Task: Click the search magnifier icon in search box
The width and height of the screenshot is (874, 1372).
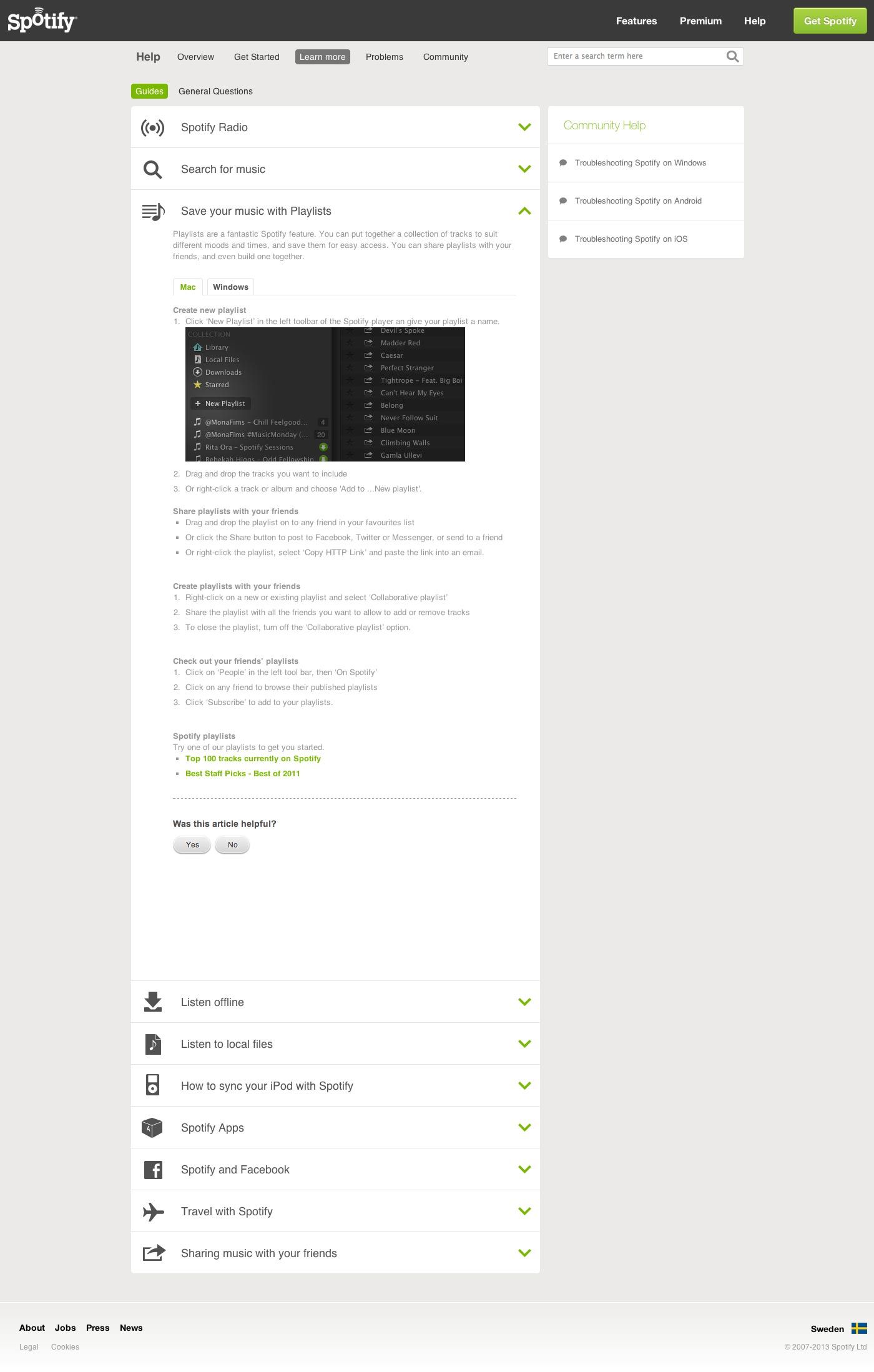Action: tap(732, 56)
